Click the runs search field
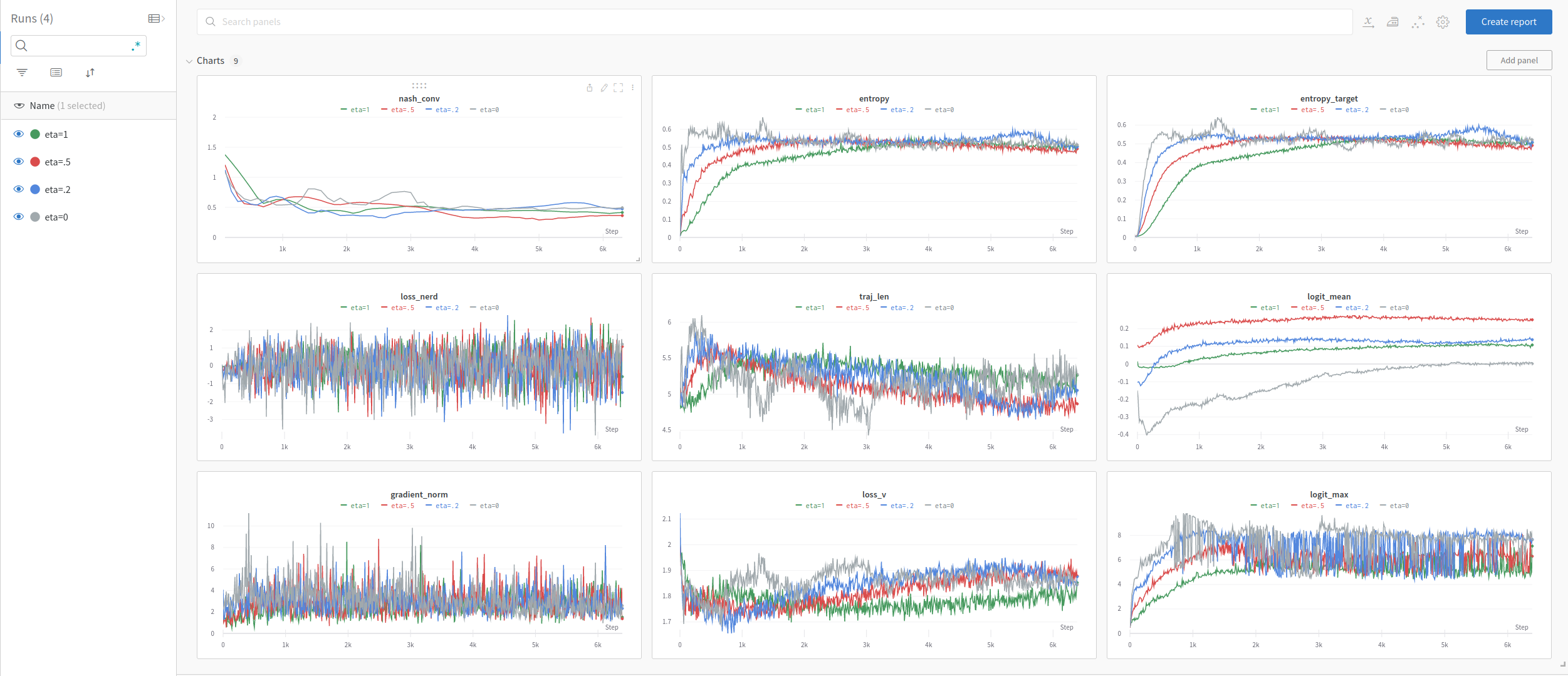 pyautogui.click(x=78, y=46)
